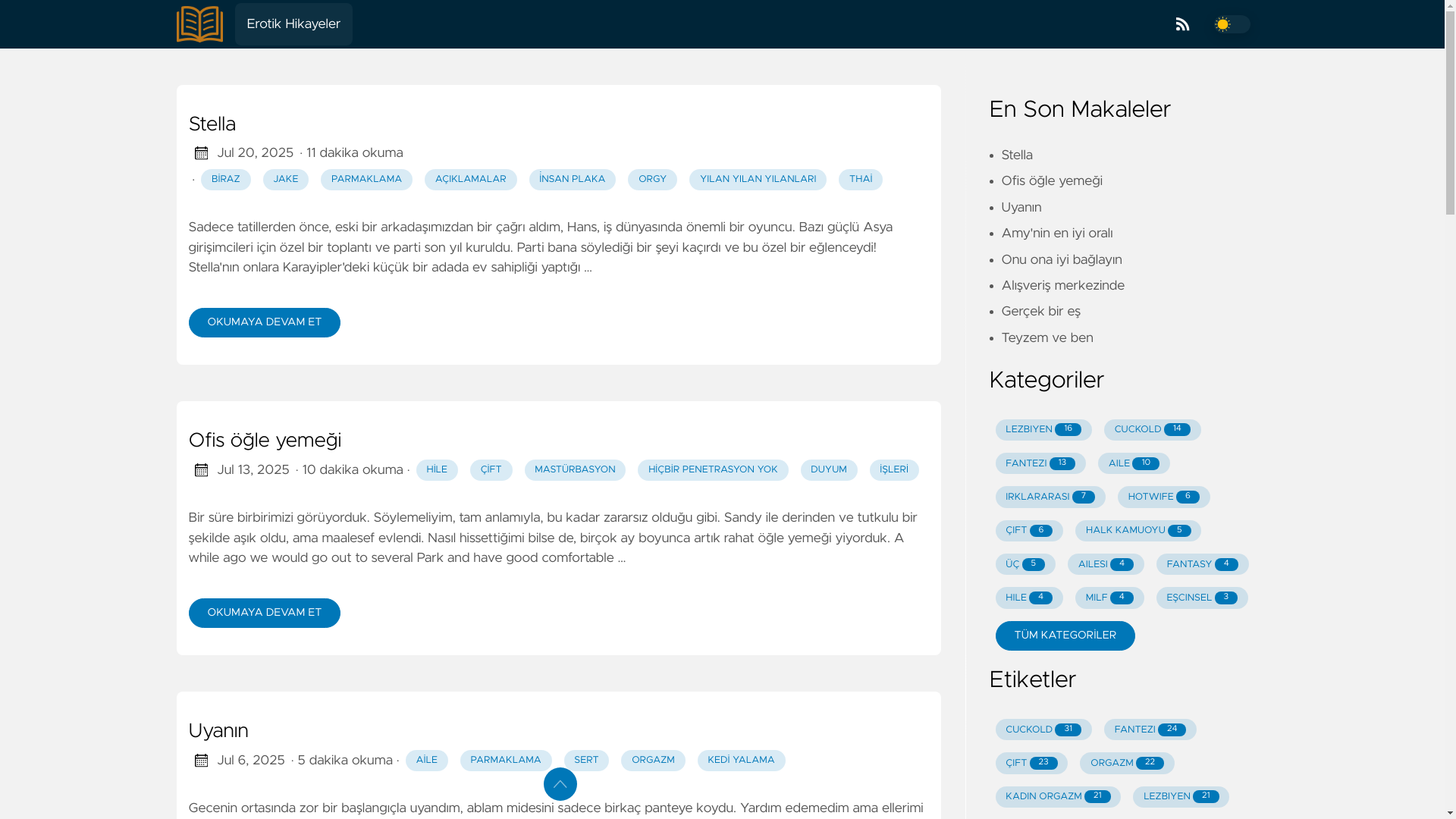This screenshot has height=819, width=1456.
Task: Click calendar icon next to Jul 20, 2025
Action: click(x=201, y=153)
